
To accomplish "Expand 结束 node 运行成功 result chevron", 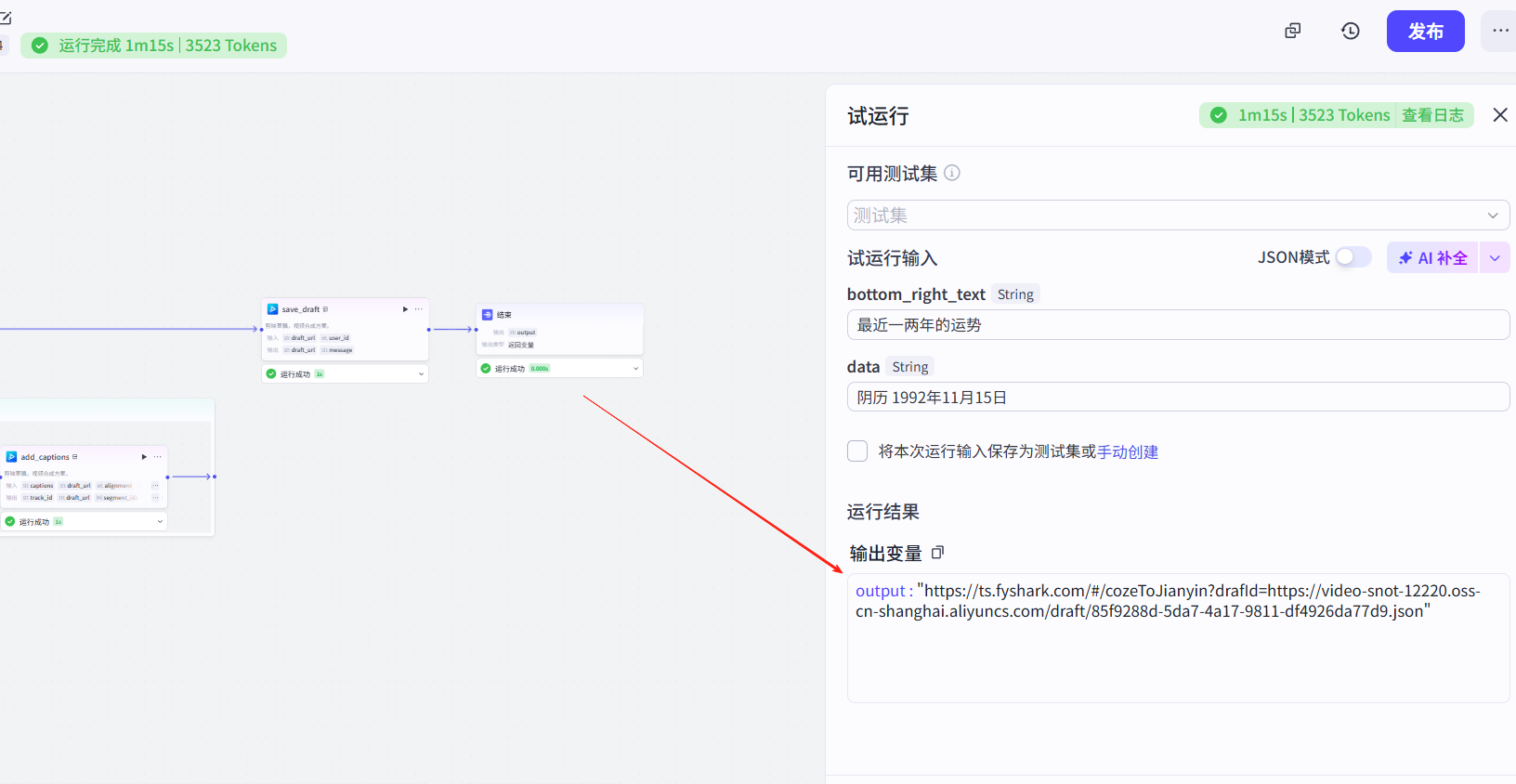I will tap(635, 369).
